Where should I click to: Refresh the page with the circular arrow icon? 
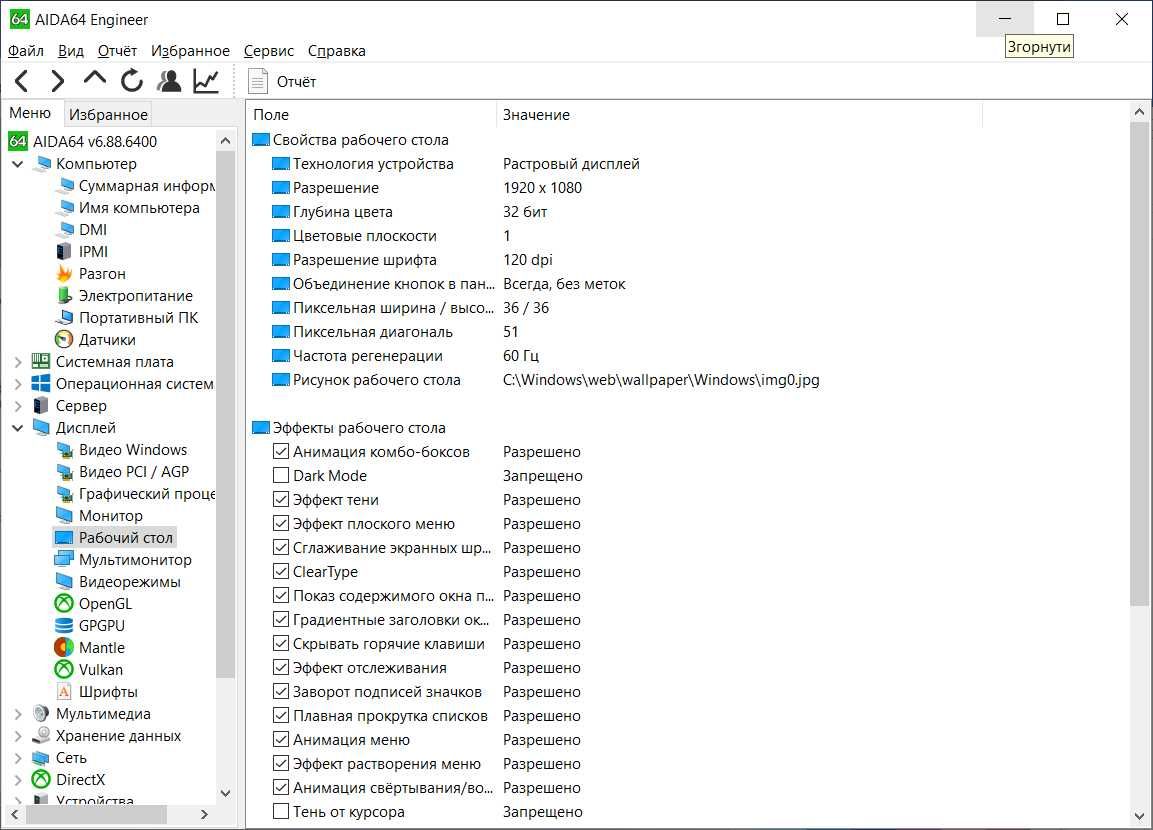click(132, 81)
